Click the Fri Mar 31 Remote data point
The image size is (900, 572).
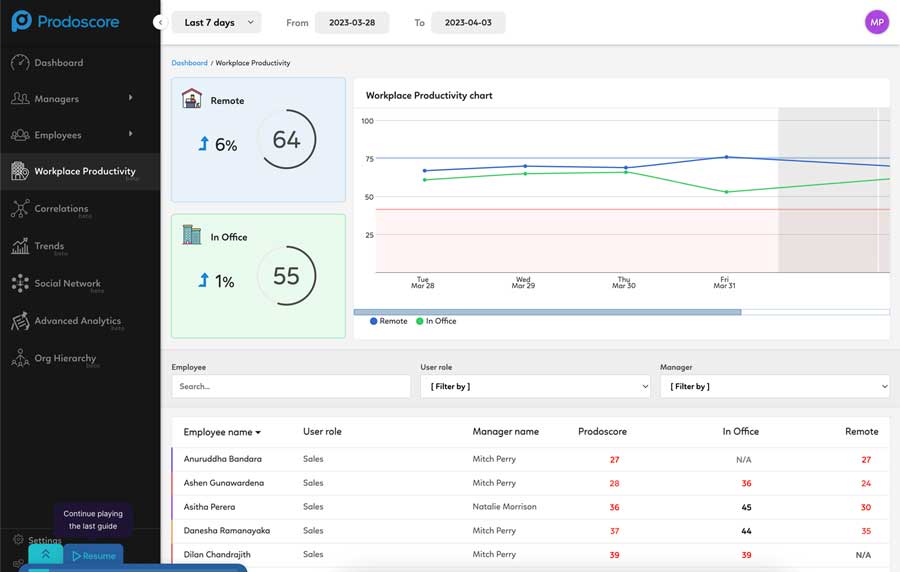coord(726,157)
